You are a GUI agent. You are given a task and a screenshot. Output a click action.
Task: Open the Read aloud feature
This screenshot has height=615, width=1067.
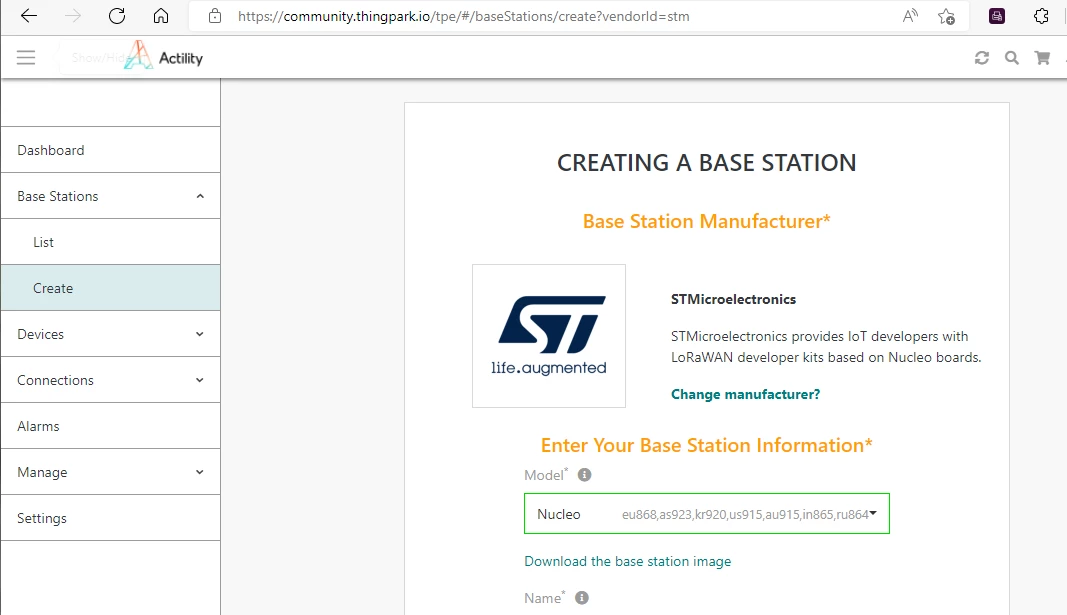[910, 16]
